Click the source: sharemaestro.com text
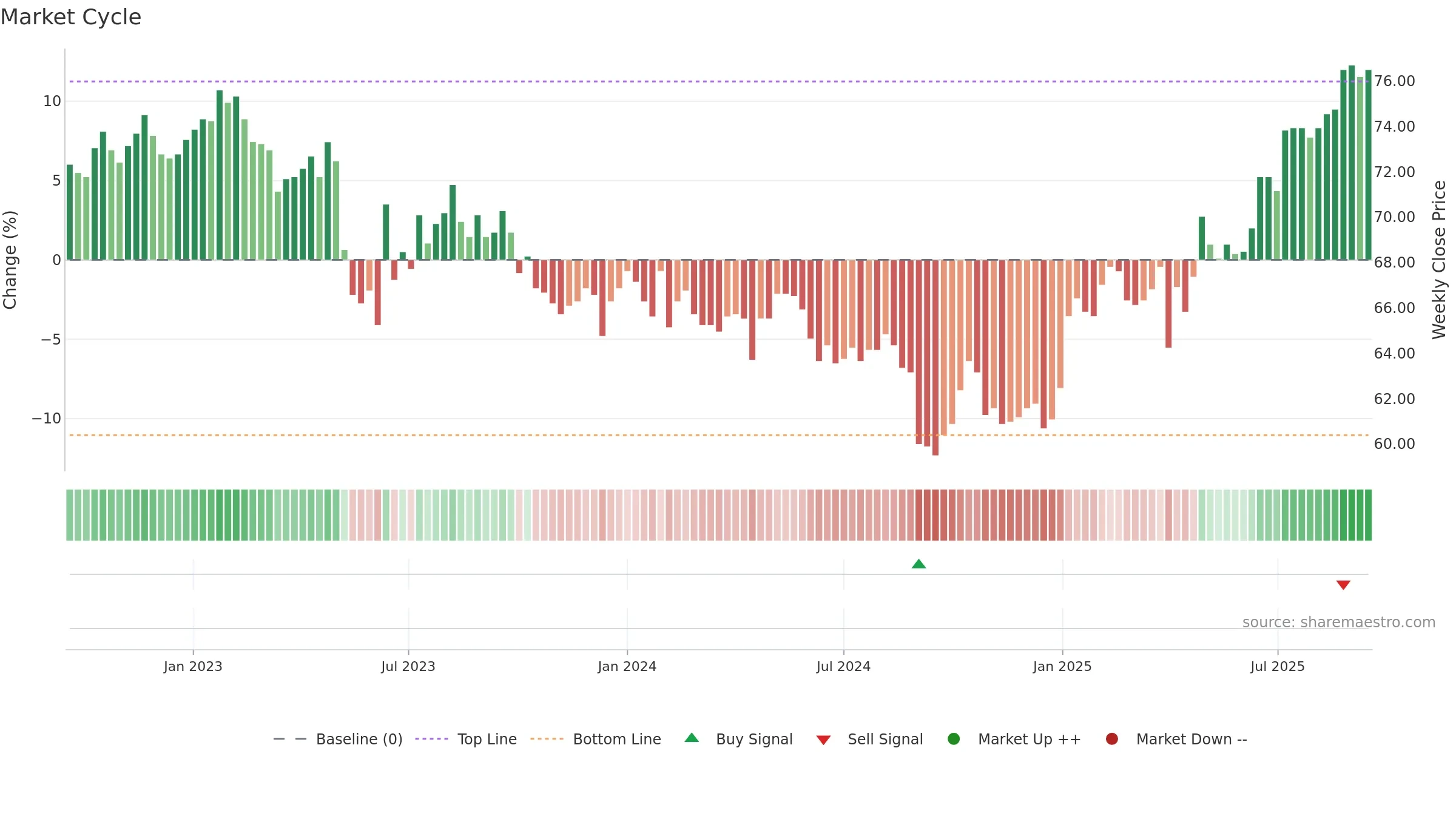Screen dimensions: 1456x819 pyautogui.click(x=1339, y=622)
